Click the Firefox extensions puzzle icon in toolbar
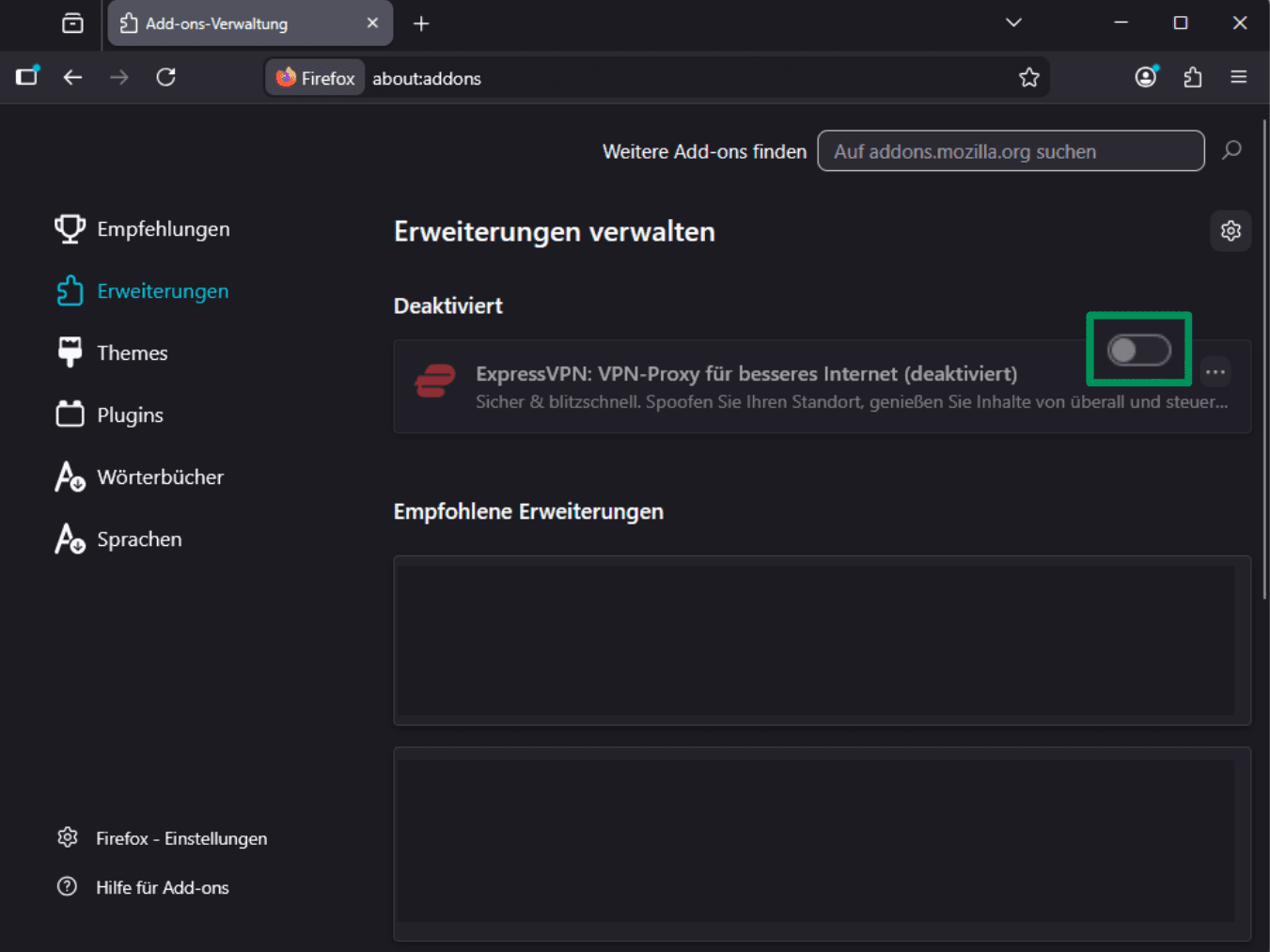Viewport: 1270px width, 952px height. point(1192,77)
